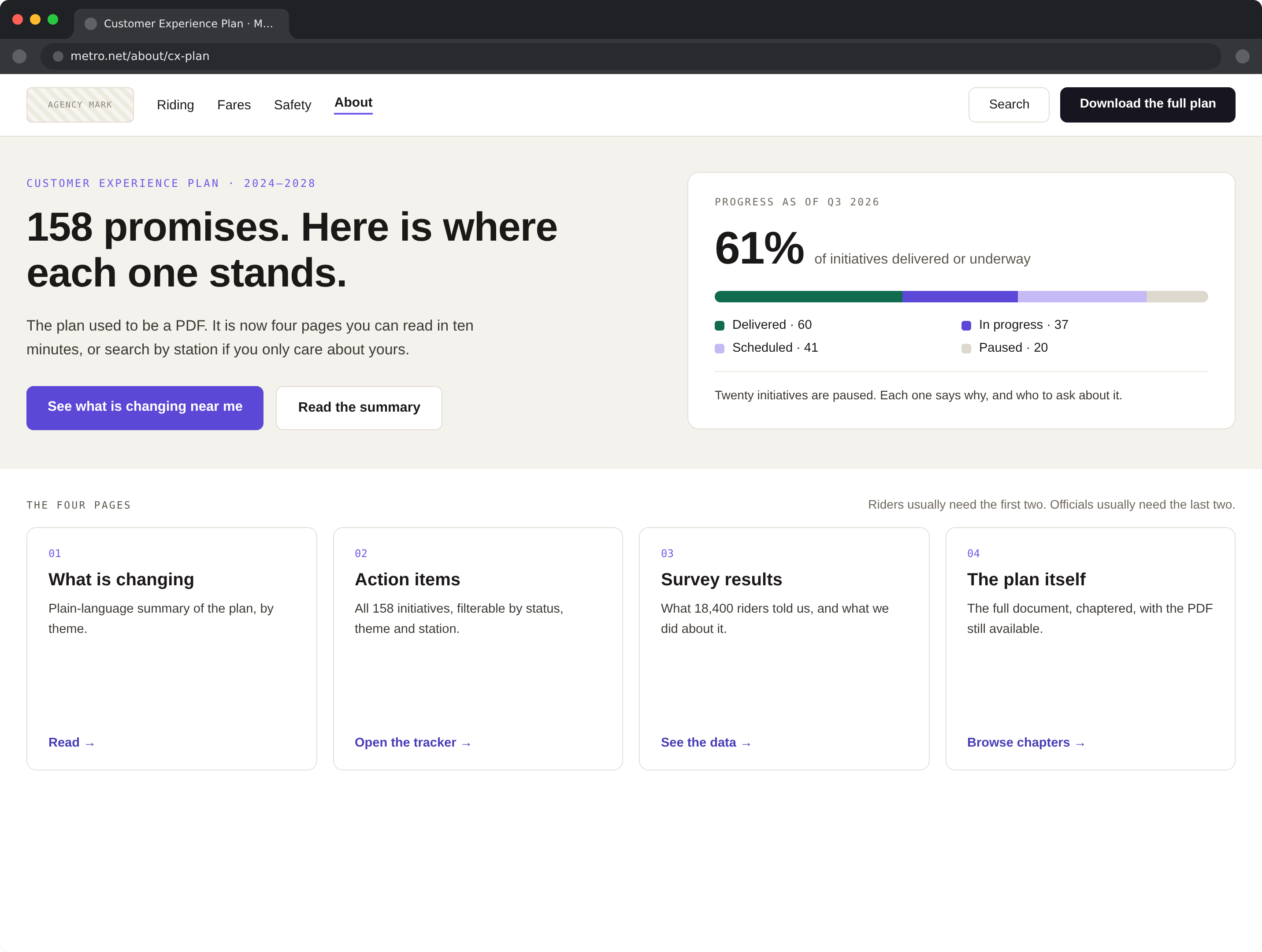Click the light purple Scheduled bar segment
The height and width of the screenshot is (952, 1262).
pyautogui.click(x=1082, y=296)
